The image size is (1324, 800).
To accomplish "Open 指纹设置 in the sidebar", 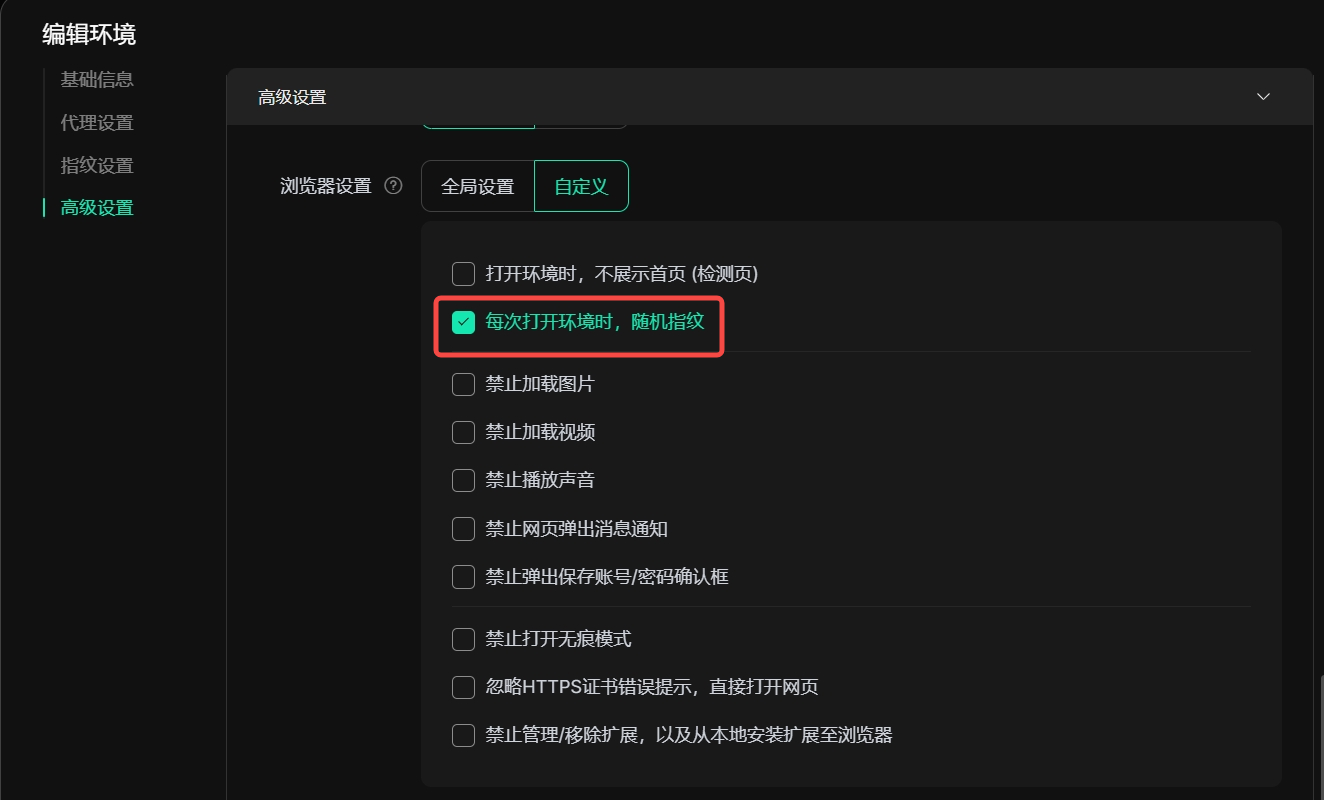I will pos(97,165).
